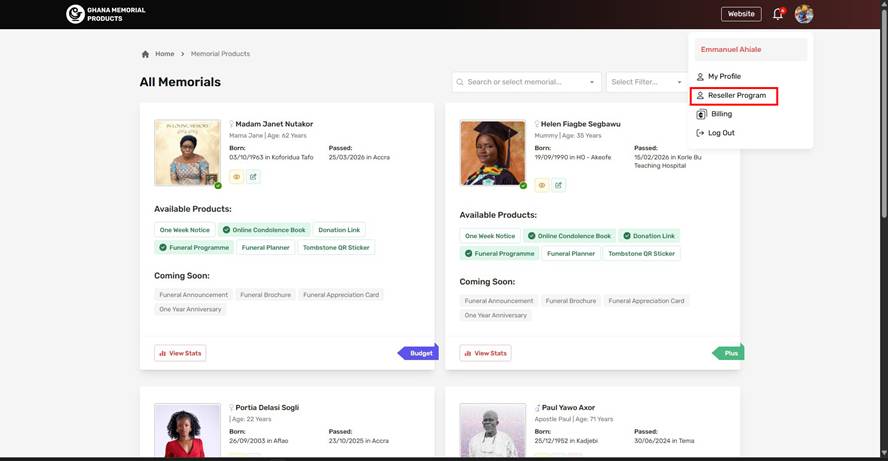Viewport: 888px width, 461px height.
Task: Click Plus plan tag on Helen's card
Action: (728, 353)
